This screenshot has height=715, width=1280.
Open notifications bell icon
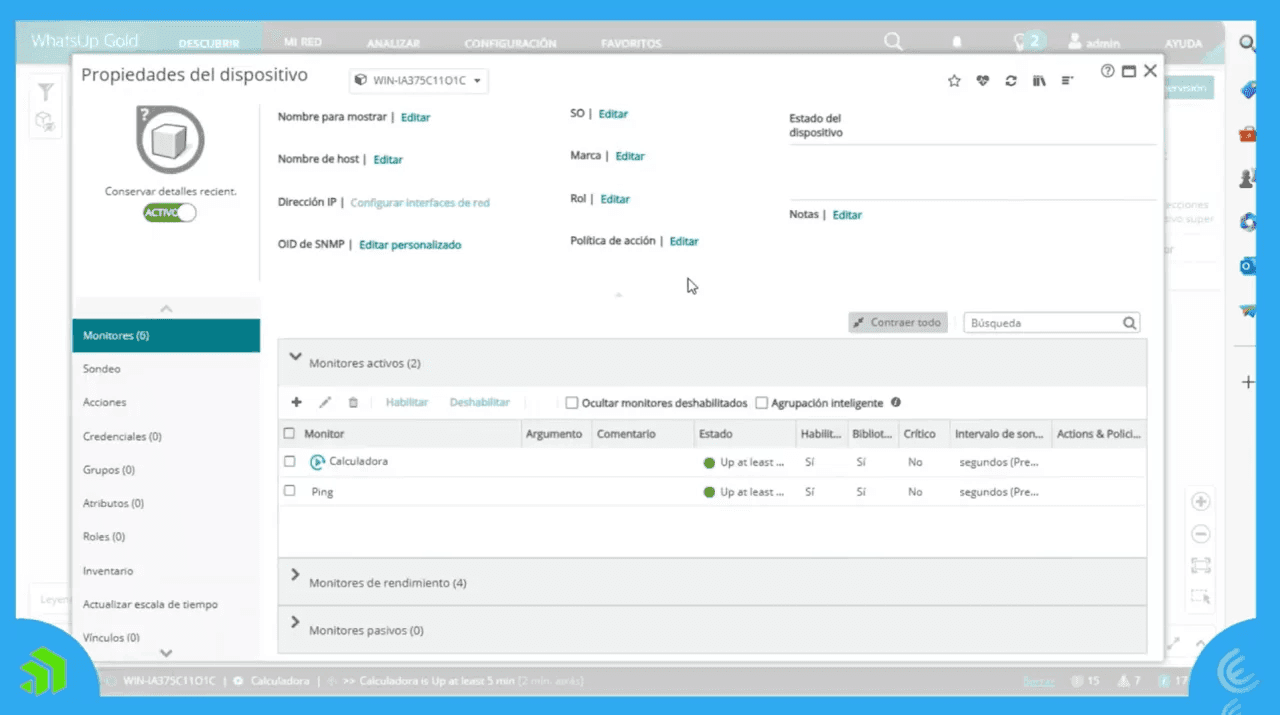[x=957, y=43]
